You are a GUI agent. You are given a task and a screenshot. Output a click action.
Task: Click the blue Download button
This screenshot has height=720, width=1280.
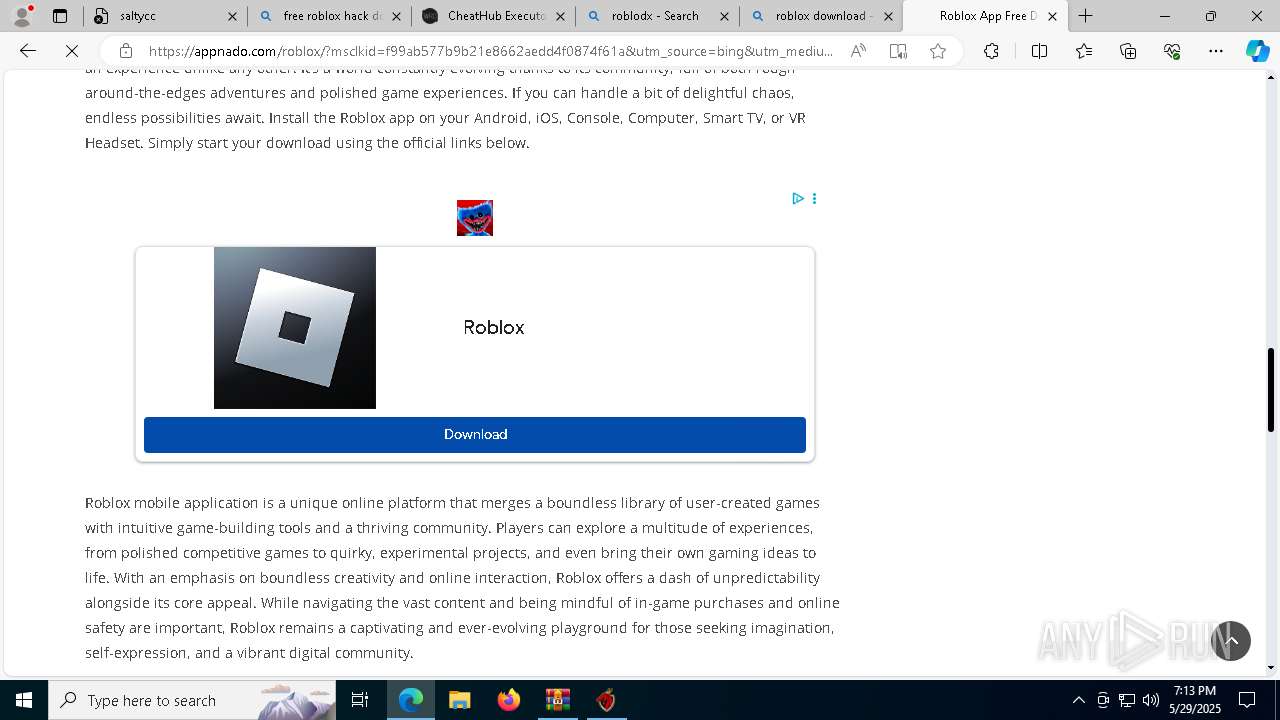pos(475,434)
